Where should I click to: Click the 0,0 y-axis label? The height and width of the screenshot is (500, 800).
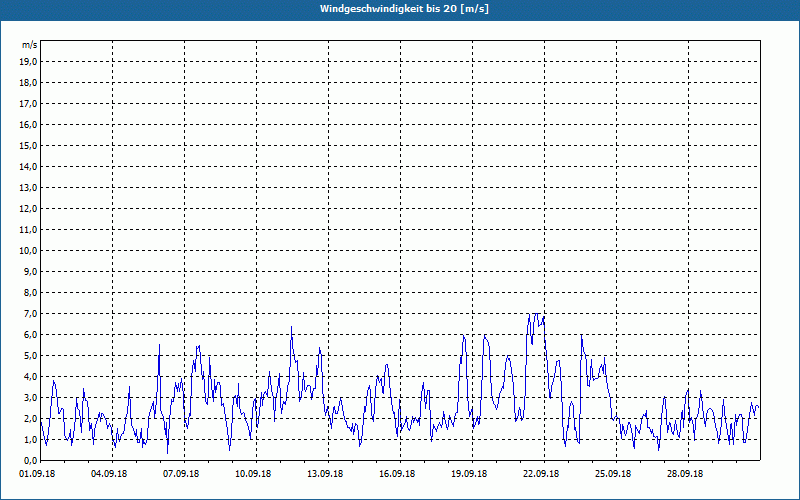(x=31, y=460)
